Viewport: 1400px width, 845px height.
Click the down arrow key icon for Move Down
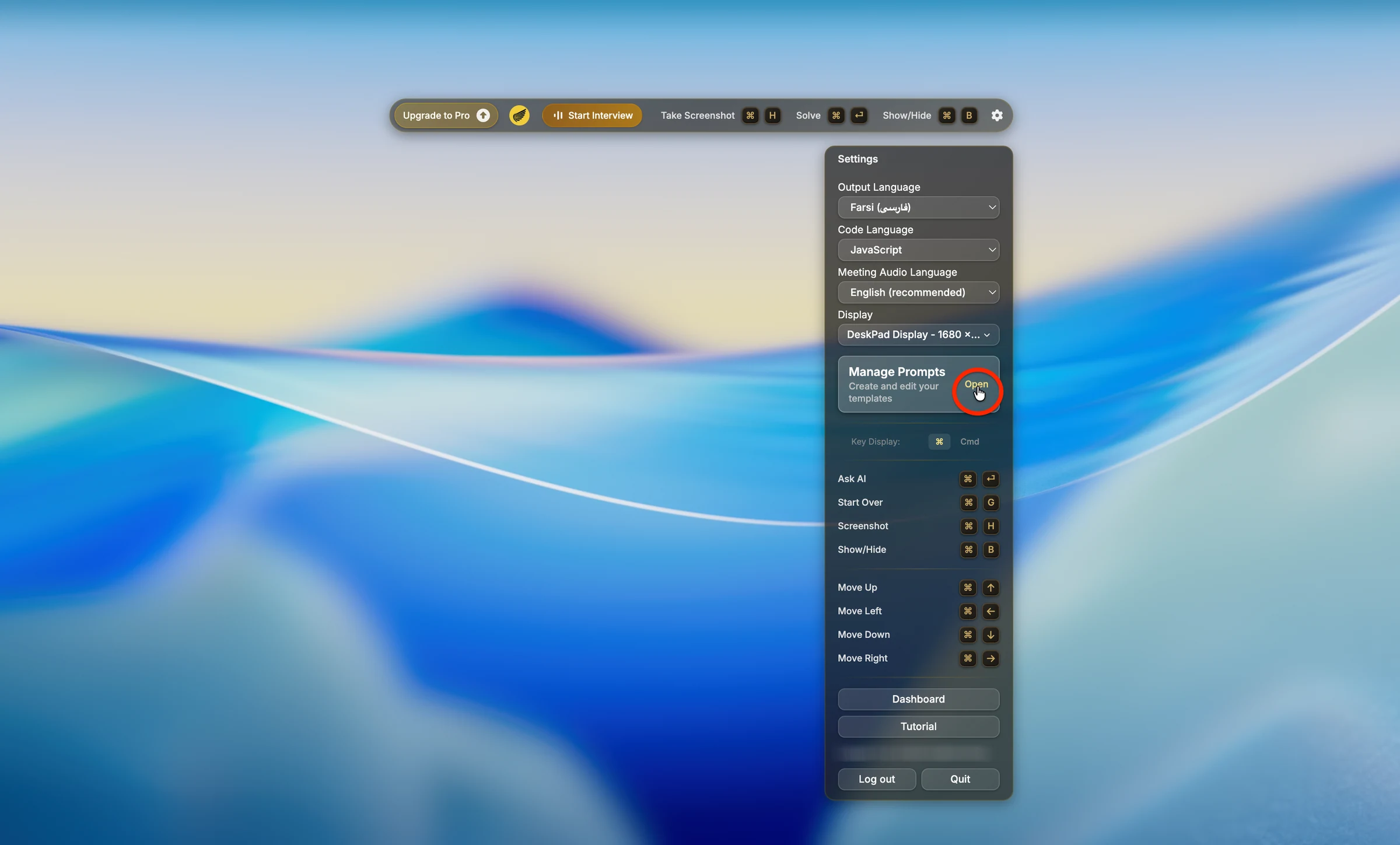click(991, 635)
